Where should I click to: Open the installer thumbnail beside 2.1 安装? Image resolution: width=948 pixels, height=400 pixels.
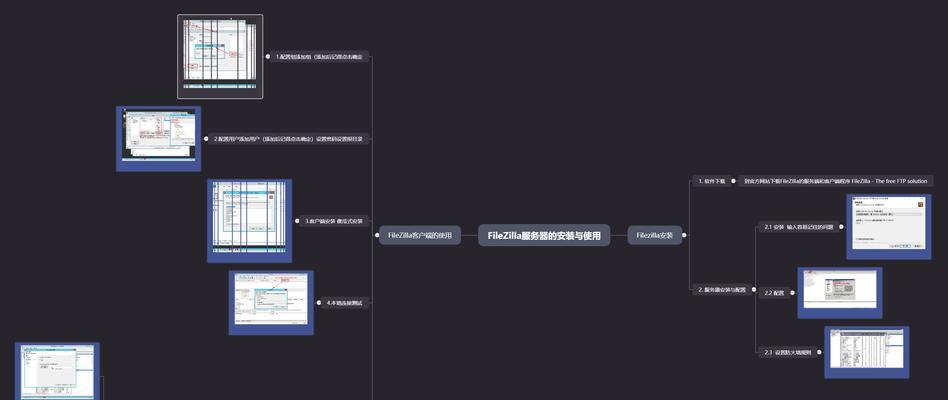point(889,227)
